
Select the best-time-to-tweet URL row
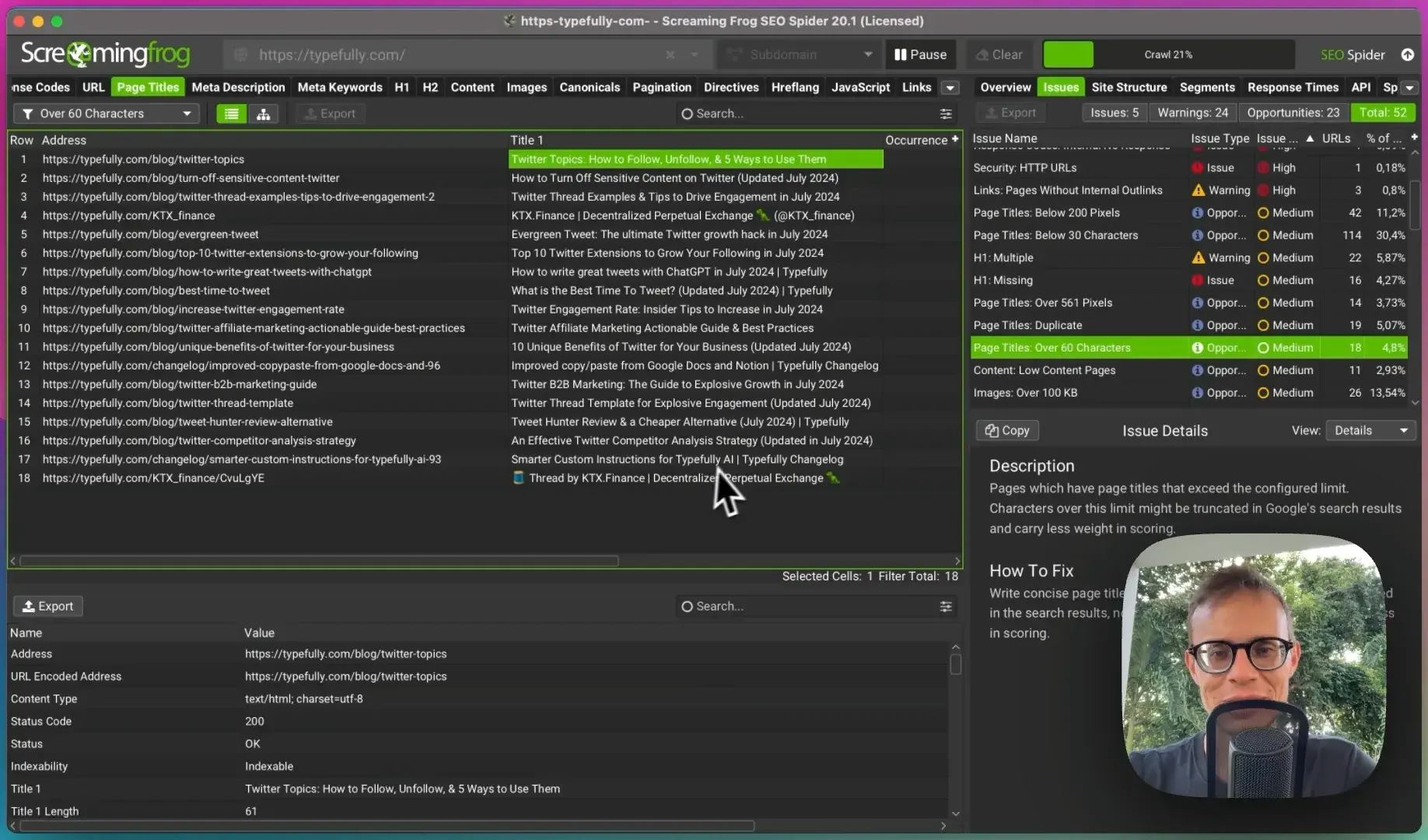[485, 290]
